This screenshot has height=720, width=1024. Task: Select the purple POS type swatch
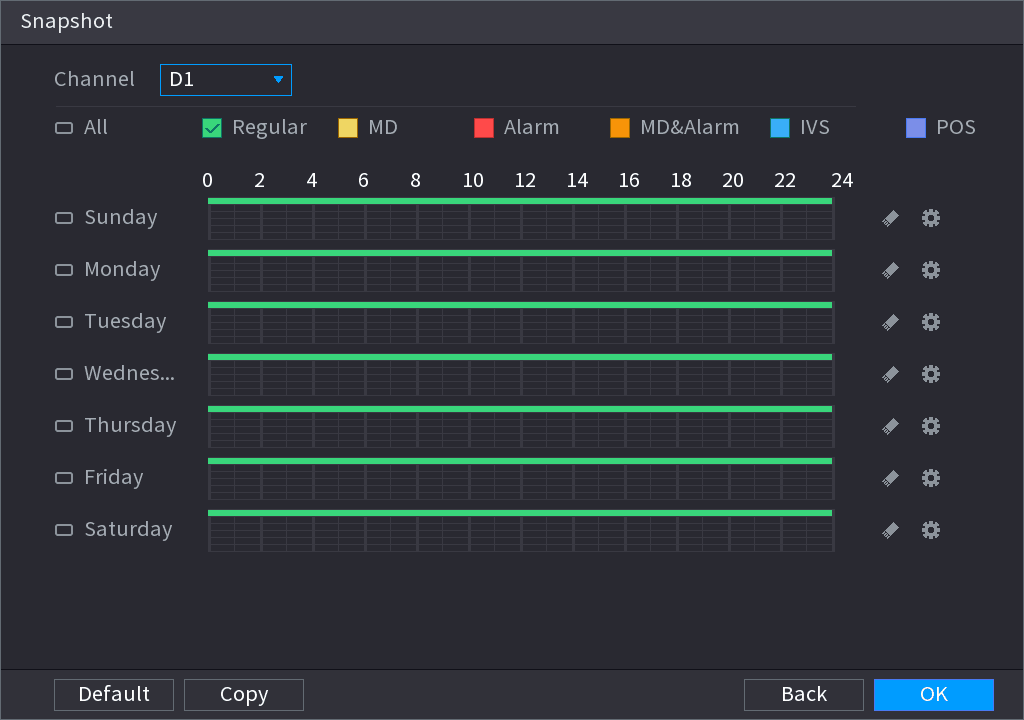coord(916,128)
